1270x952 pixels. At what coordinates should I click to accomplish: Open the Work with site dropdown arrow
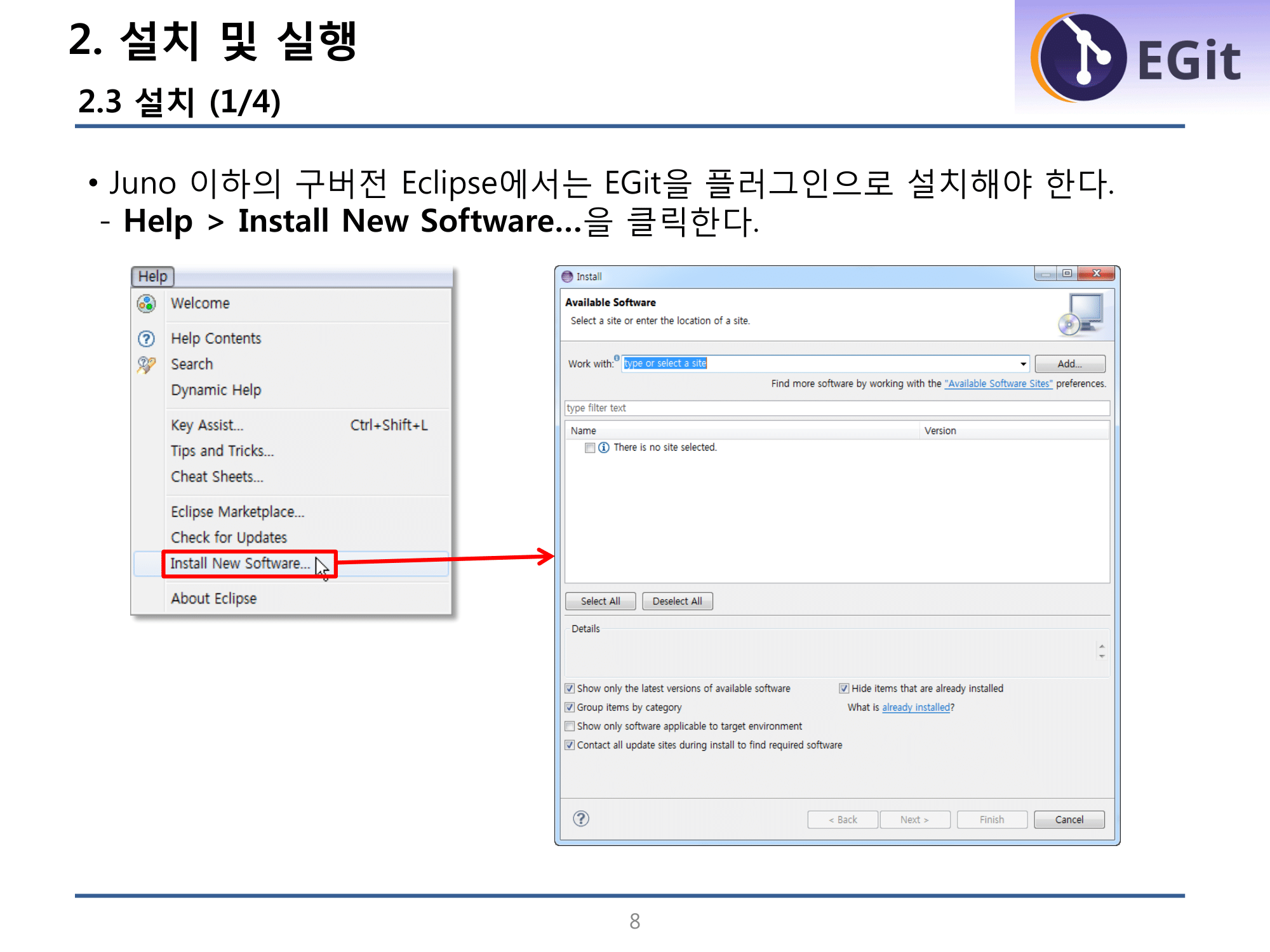[x=1023, y=364]
